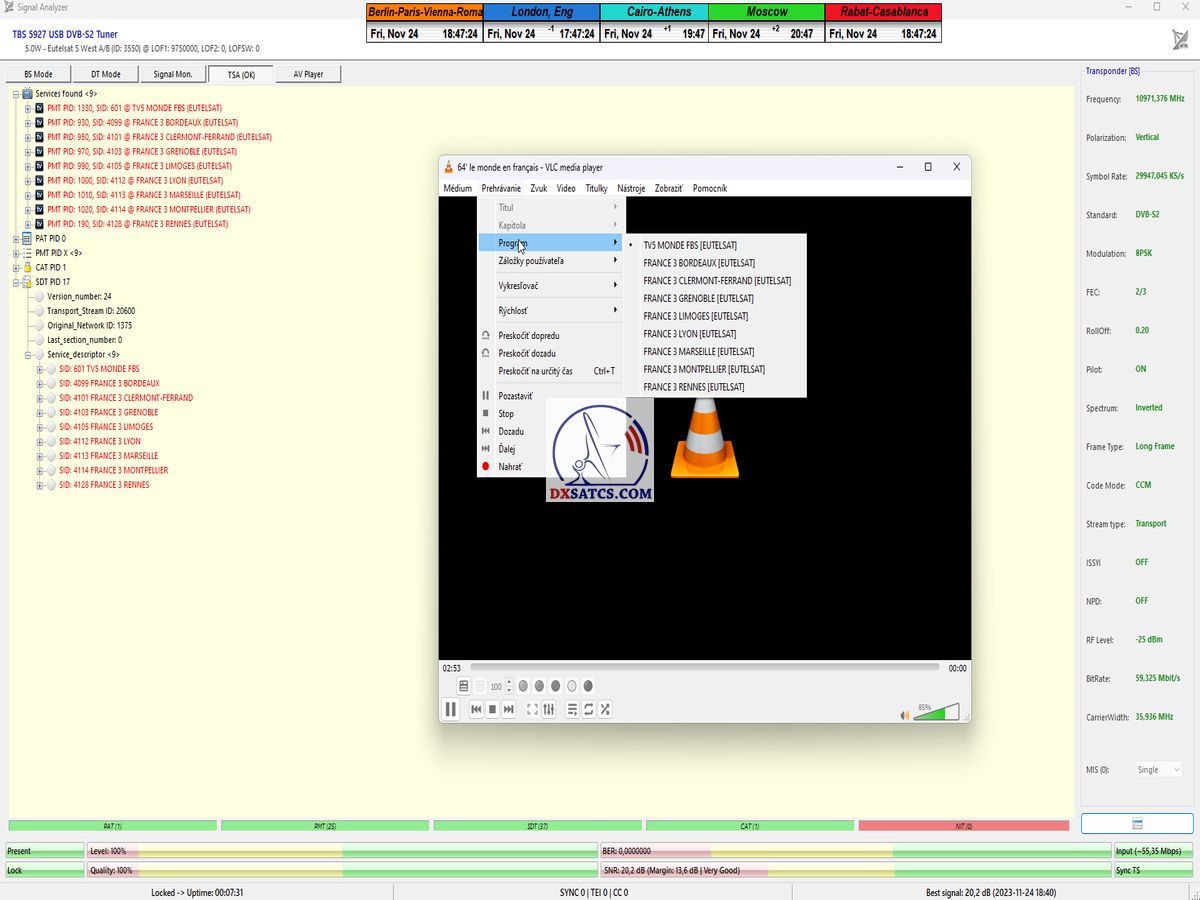Switch to the Signal Mon. tab
The image size is (1200, 900).
tap(172, 74)
